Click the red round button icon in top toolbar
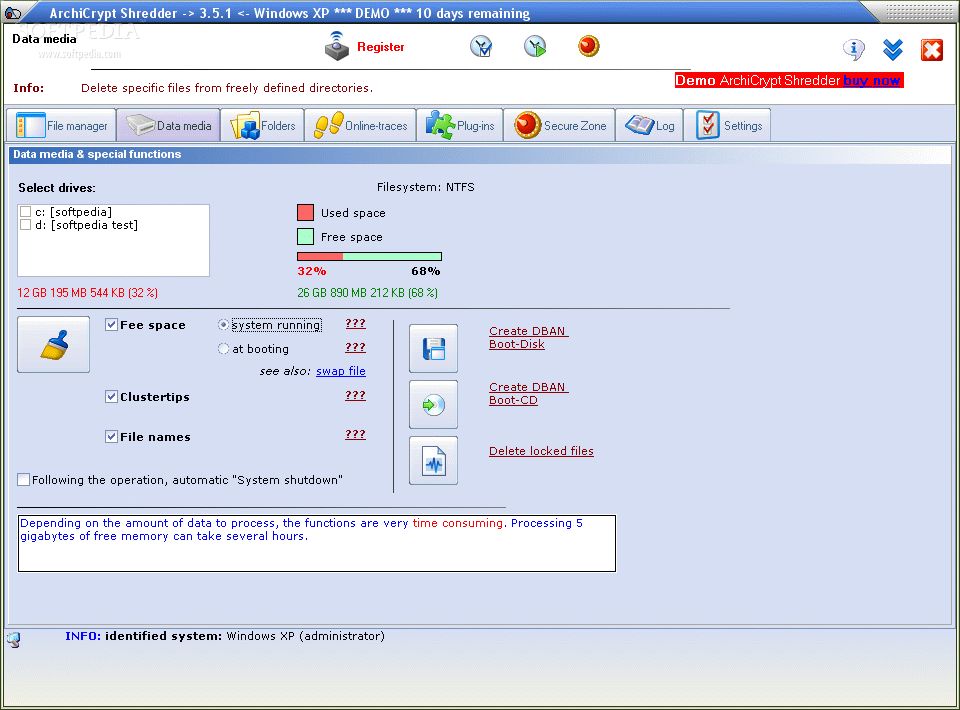 tap(589, 46)
